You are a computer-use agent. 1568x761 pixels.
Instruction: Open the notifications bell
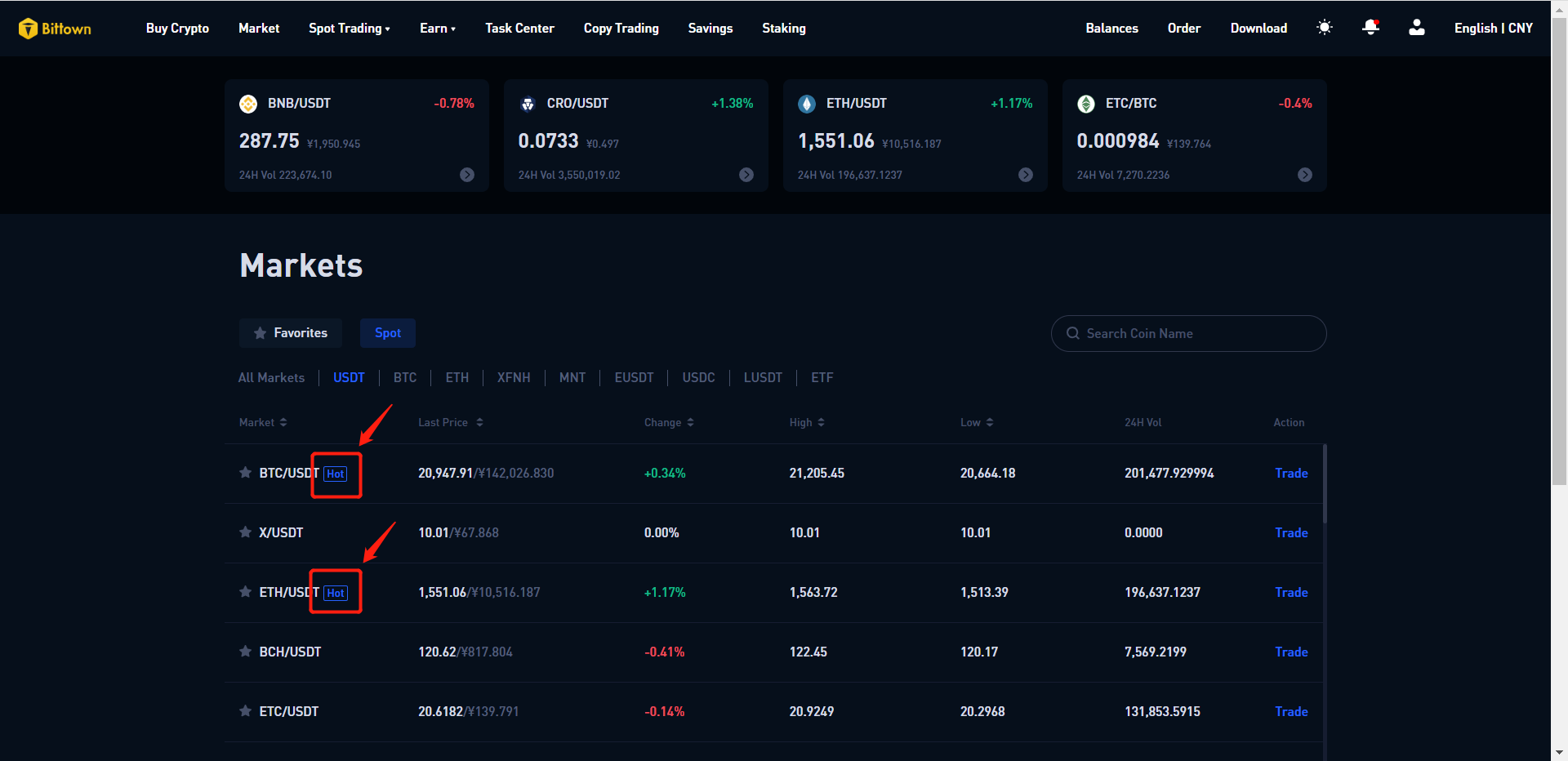coord(1371,28)
